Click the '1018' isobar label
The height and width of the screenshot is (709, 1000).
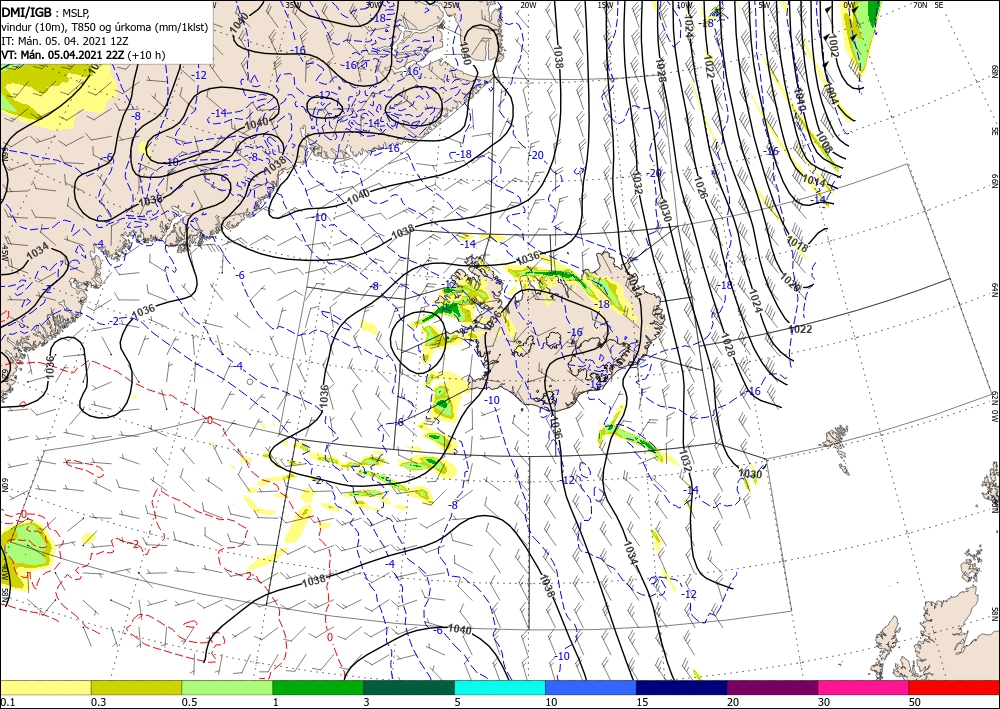pos(797,244)
